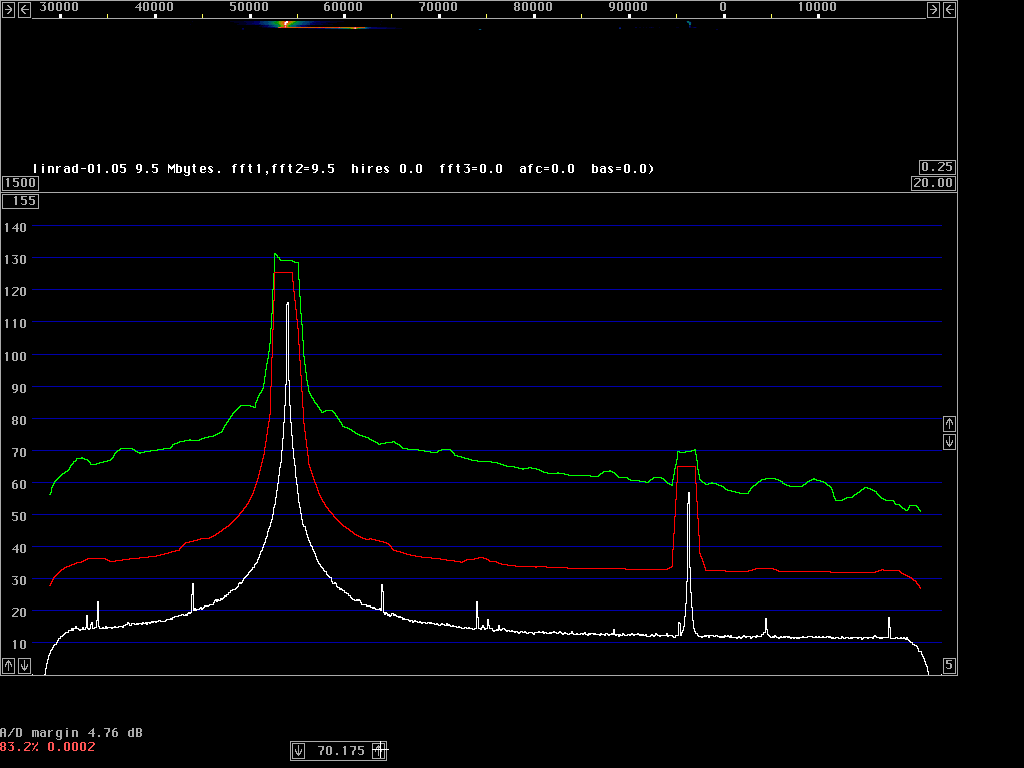Click the 80000 frequency scale label
This screenshot has height=768, width=1024.
(533, 7)
